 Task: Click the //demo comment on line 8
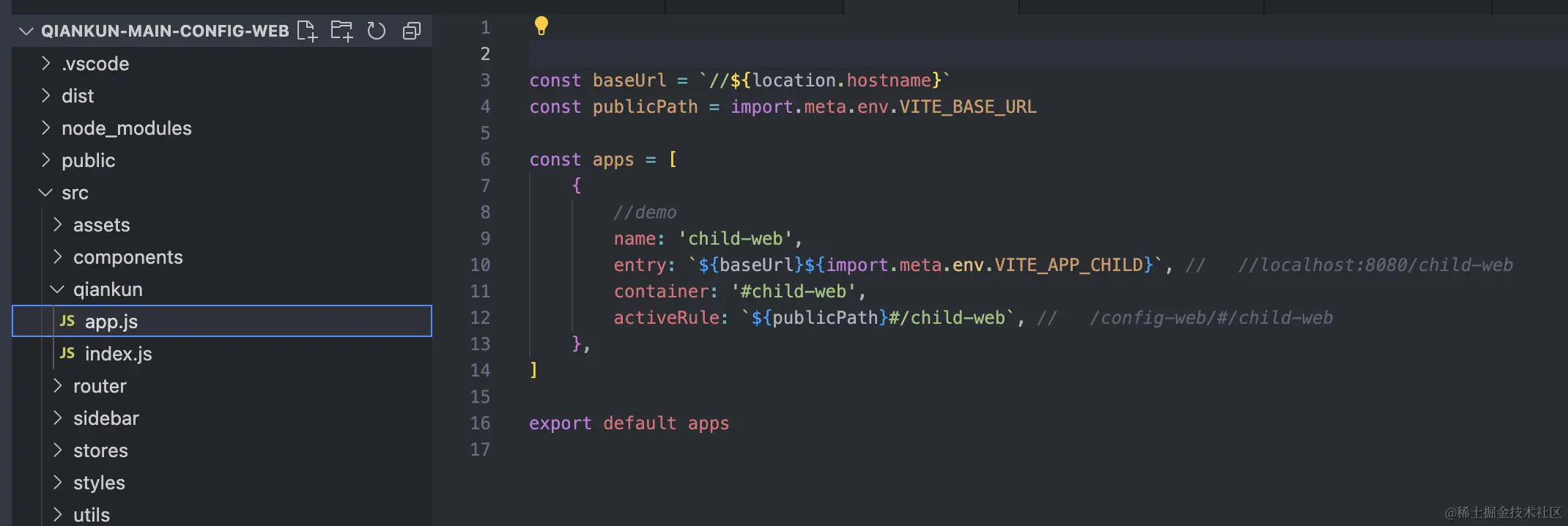645,212
